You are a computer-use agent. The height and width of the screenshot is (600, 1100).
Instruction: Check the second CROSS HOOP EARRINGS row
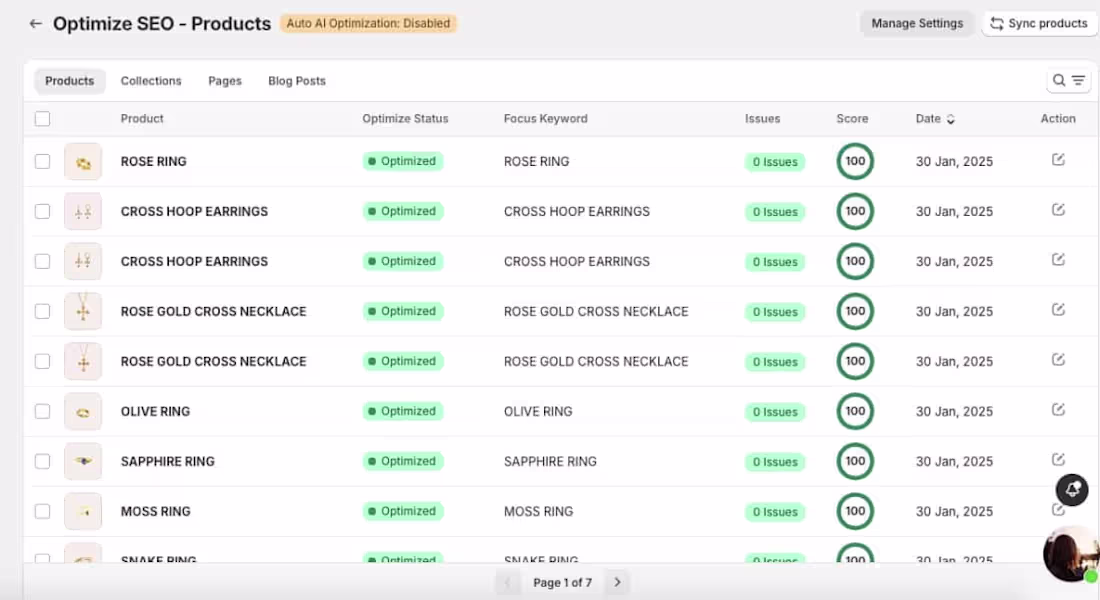click(43, 261)
